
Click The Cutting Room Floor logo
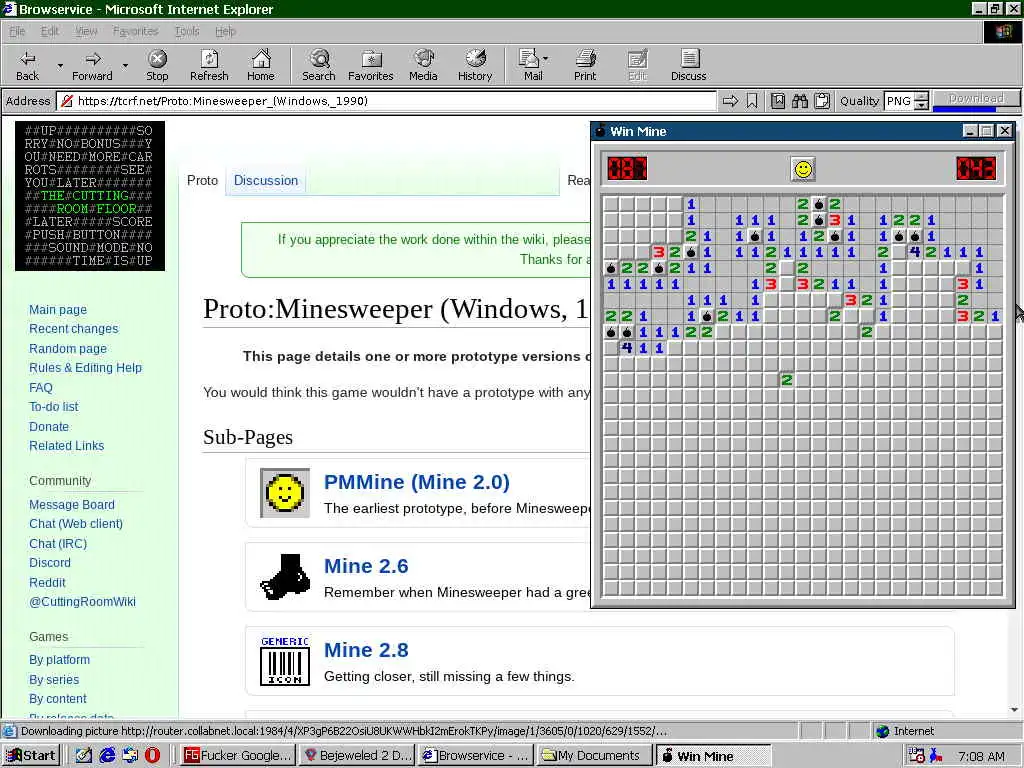[89, 195]
